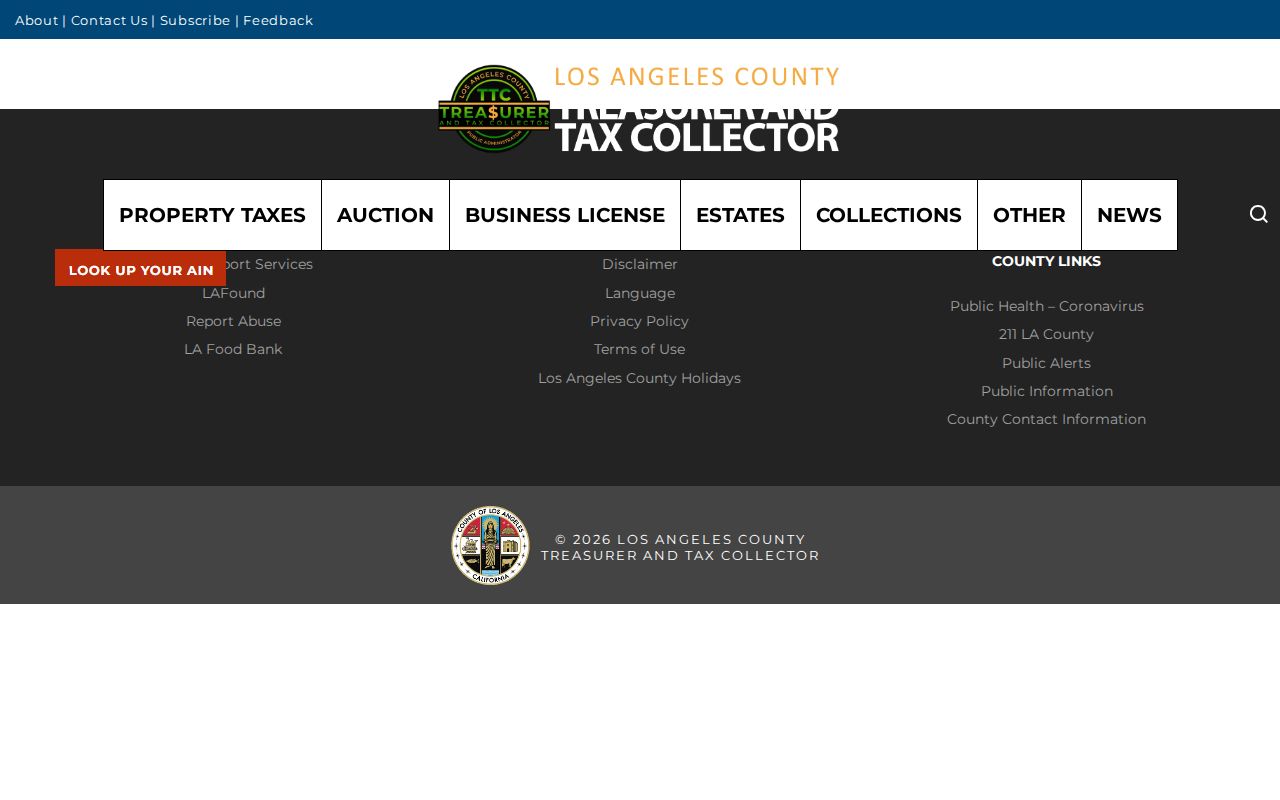Click the Treasurer and Tax Collector site title
This screenshot has width=1280, height=800.
coord(697,109)
